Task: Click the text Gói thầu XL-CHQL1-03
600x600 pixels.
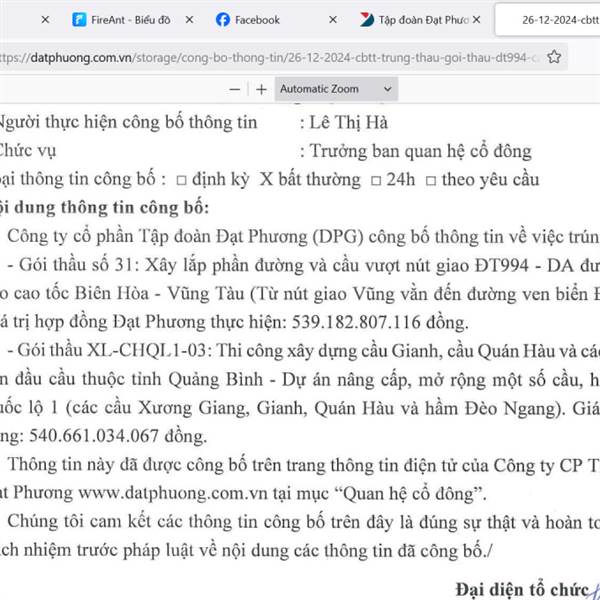Action: pos(114,351)
